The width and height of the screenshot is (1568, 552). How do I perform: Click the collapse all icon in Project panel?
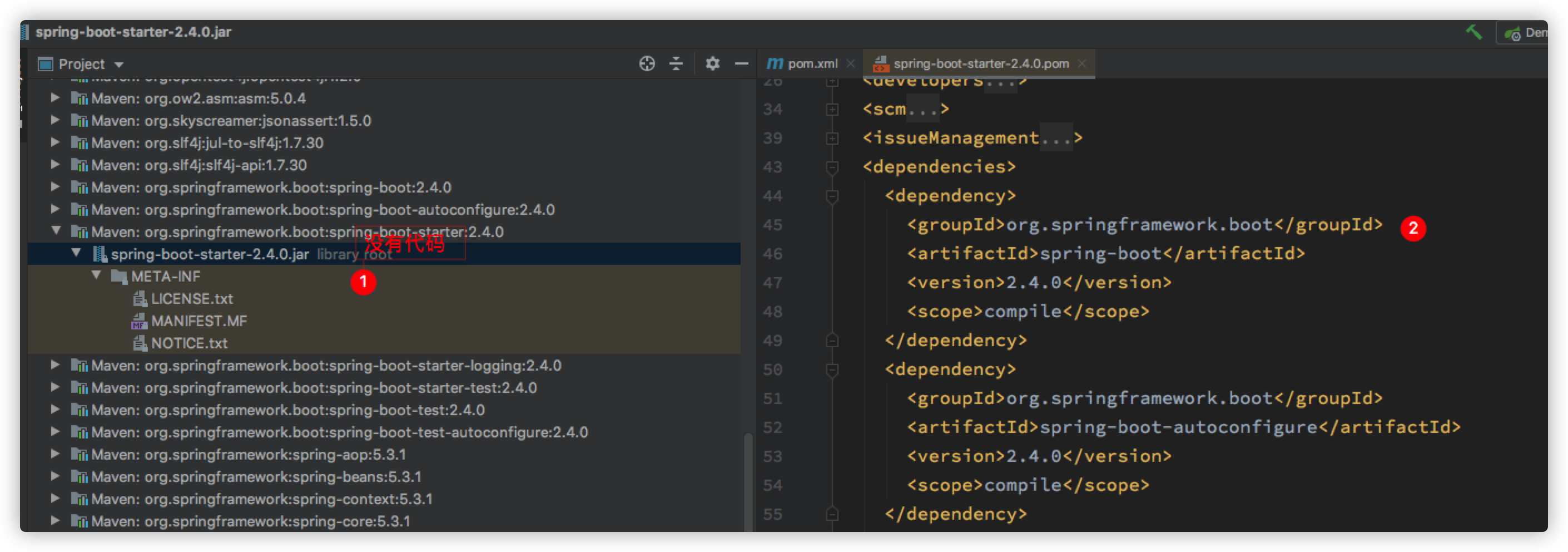[676, 63]
